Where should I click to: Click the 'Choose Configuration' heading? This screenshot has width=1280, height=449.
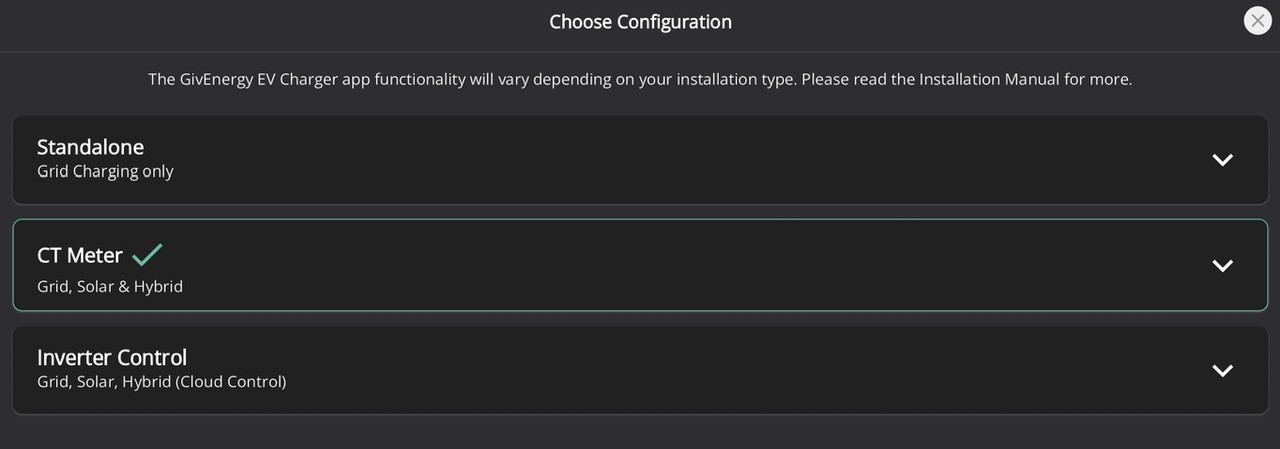coord(640,21)
